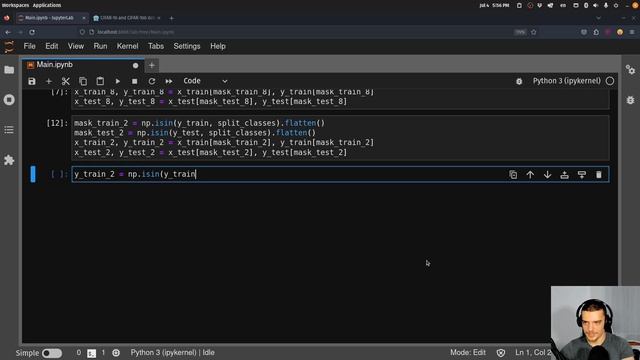Open the Edit menu

(x=51, y=46)
